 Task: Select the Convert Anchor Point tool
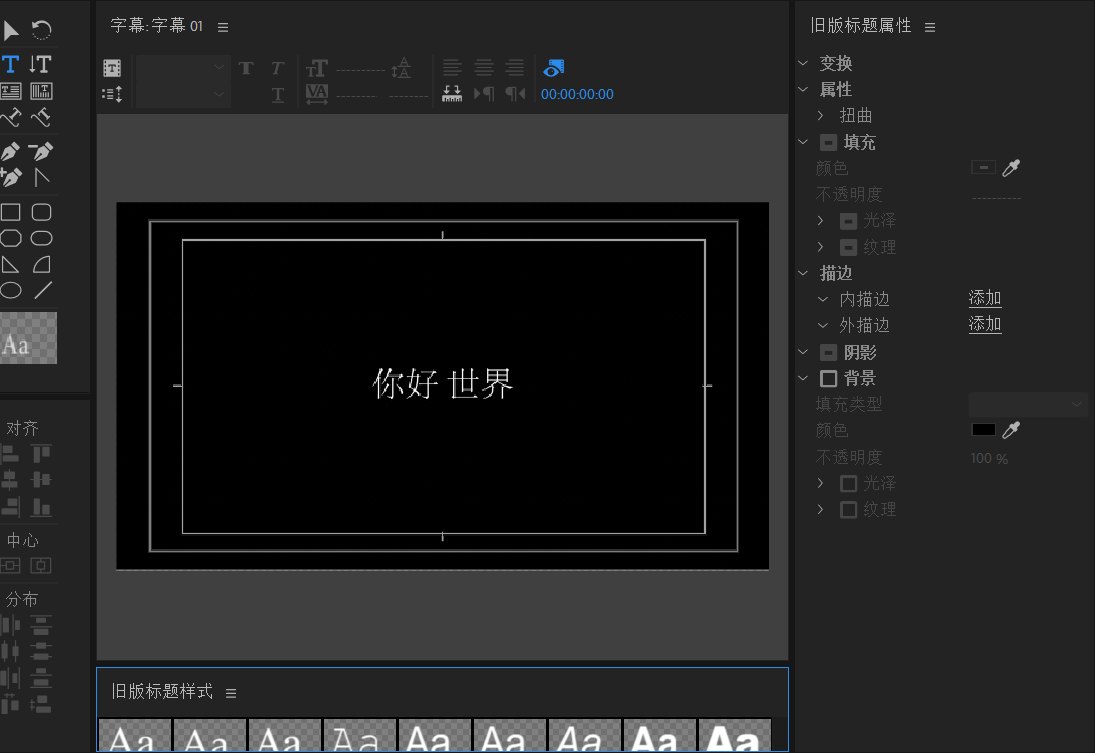coord(42,177)
